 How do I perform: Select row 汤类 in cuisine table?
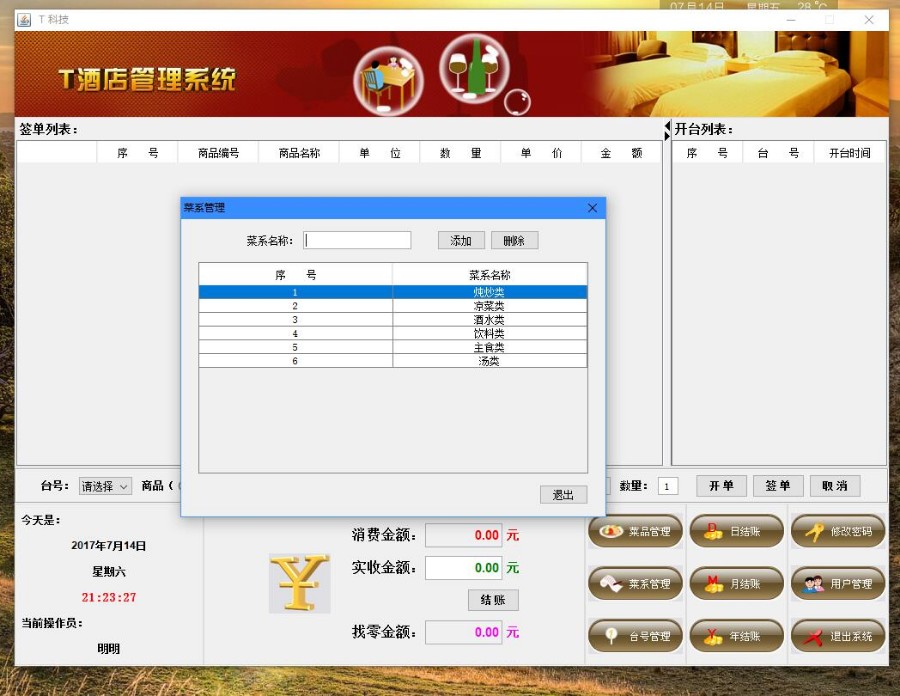tap(393, 361)
